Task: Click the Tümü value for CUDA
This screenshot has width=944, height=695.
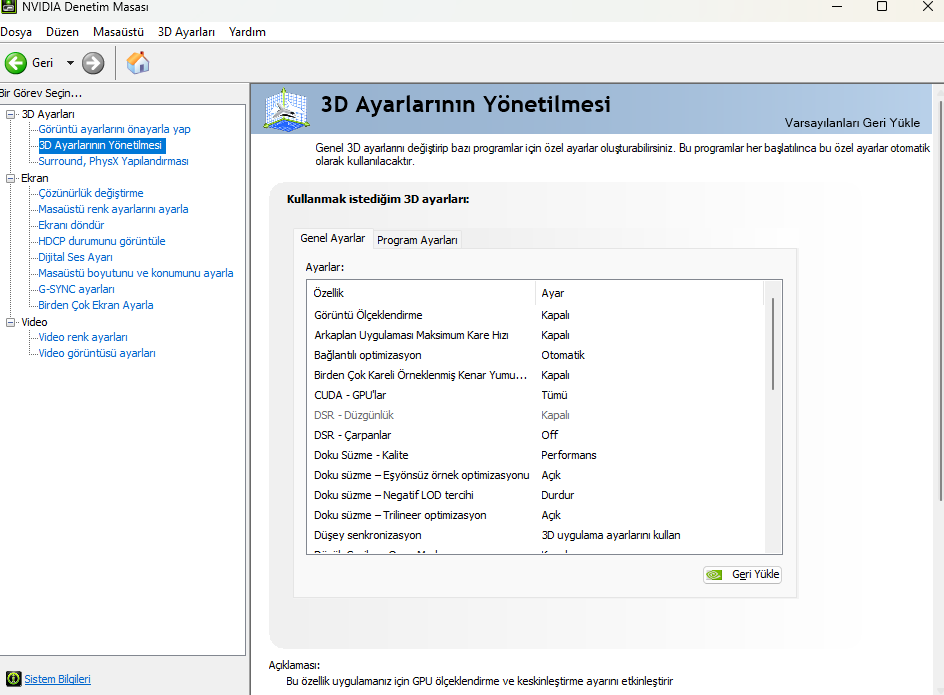Action: point(554,395)
